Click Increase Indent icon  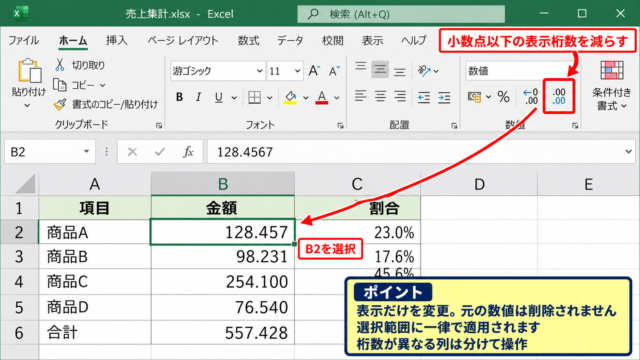coord(444,98)
